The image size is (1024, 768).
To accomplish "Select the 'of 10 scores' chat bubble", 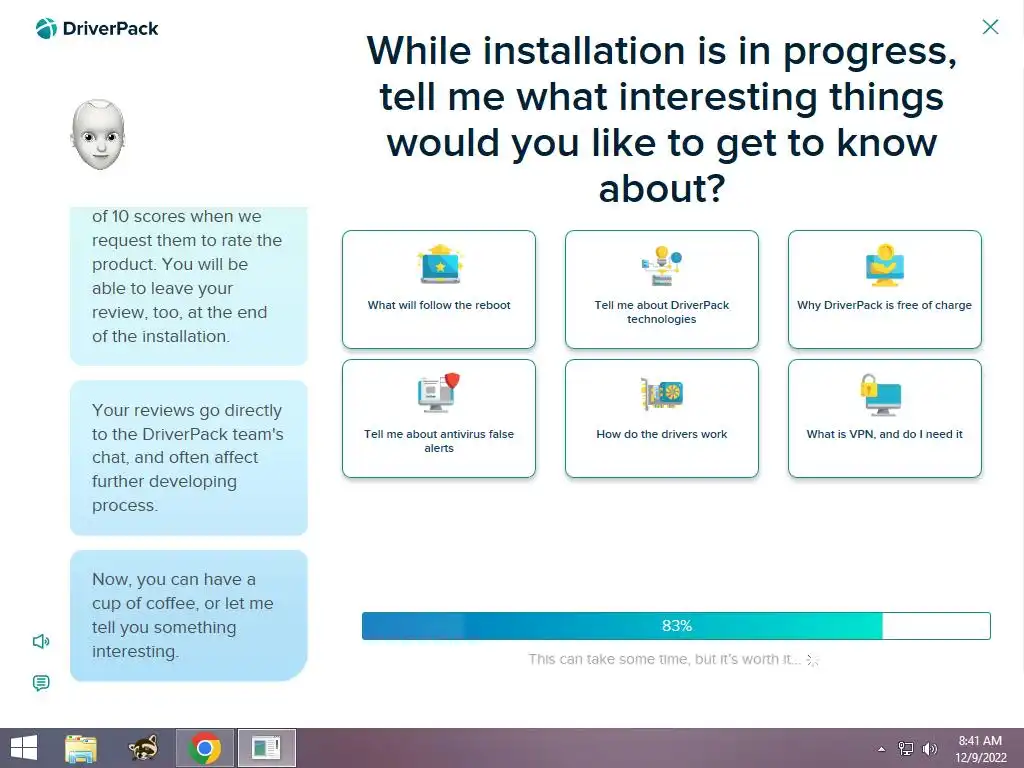I will (189, 286).
